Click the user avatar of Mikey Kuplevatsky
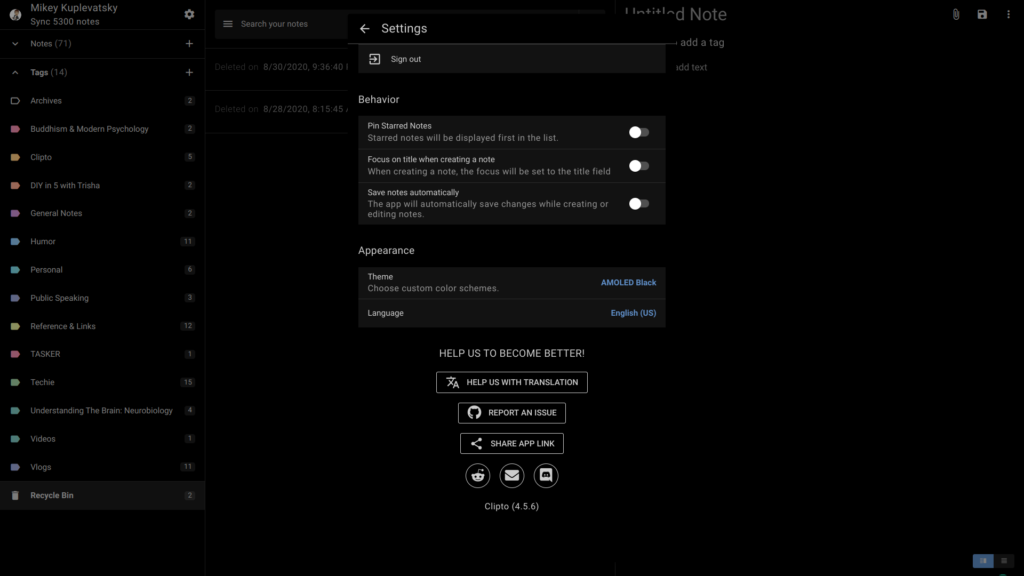 pyautogui.click(x=16, y=14)
